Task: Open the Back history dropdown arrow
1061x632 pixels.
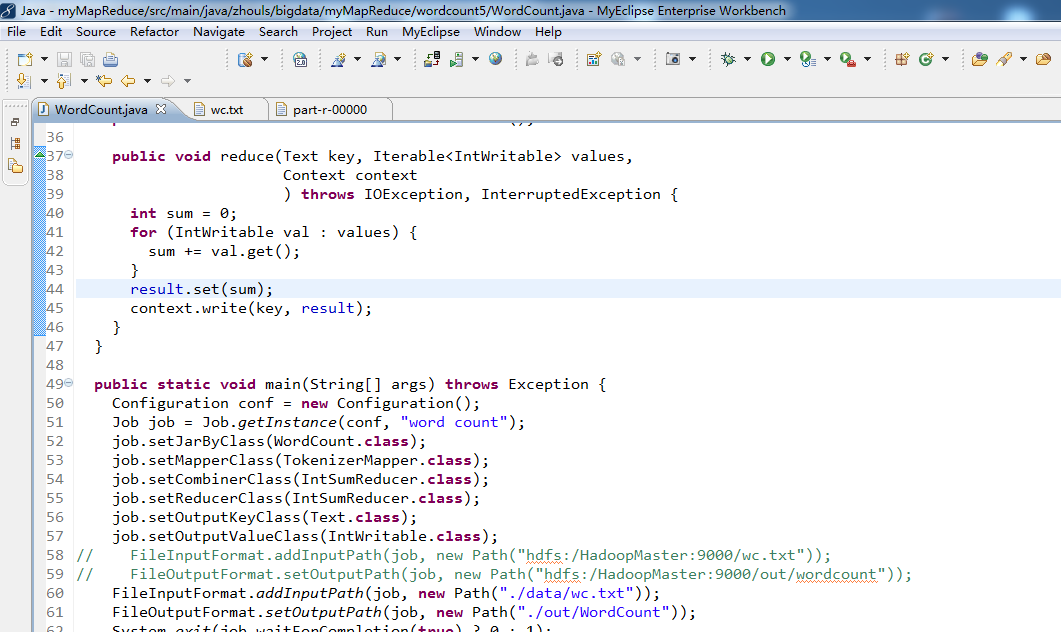Action: (x=147, y=81)
